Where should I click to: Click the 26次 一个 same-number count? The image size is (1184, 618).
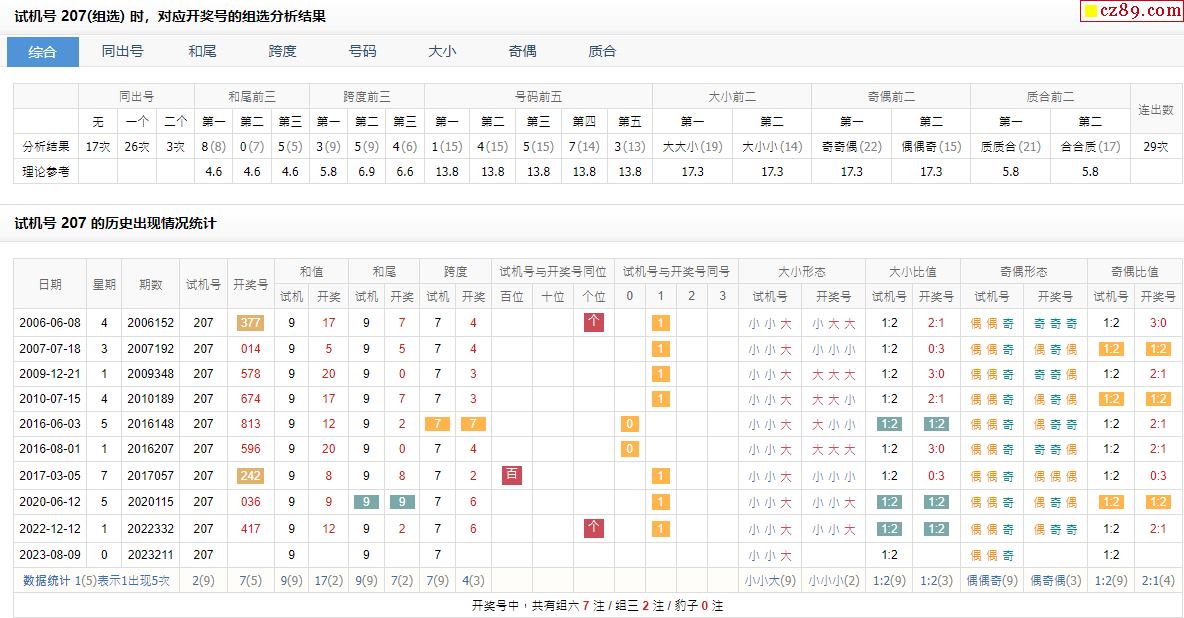pyautogui.click(x=137, y=147)
